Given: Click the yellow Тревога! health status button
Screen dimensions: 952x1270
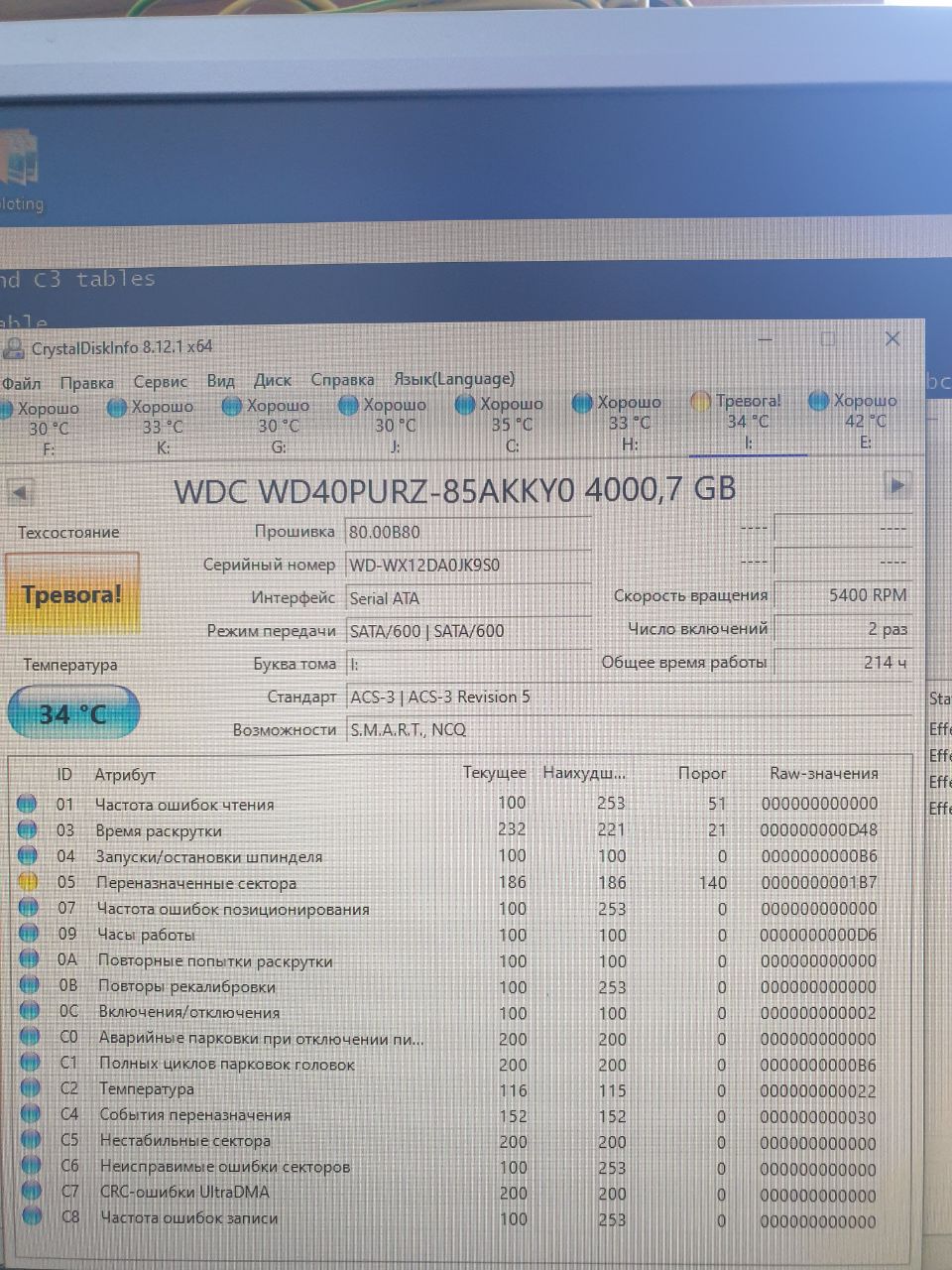Looking at the screenshot, I should tap(72, 594).
